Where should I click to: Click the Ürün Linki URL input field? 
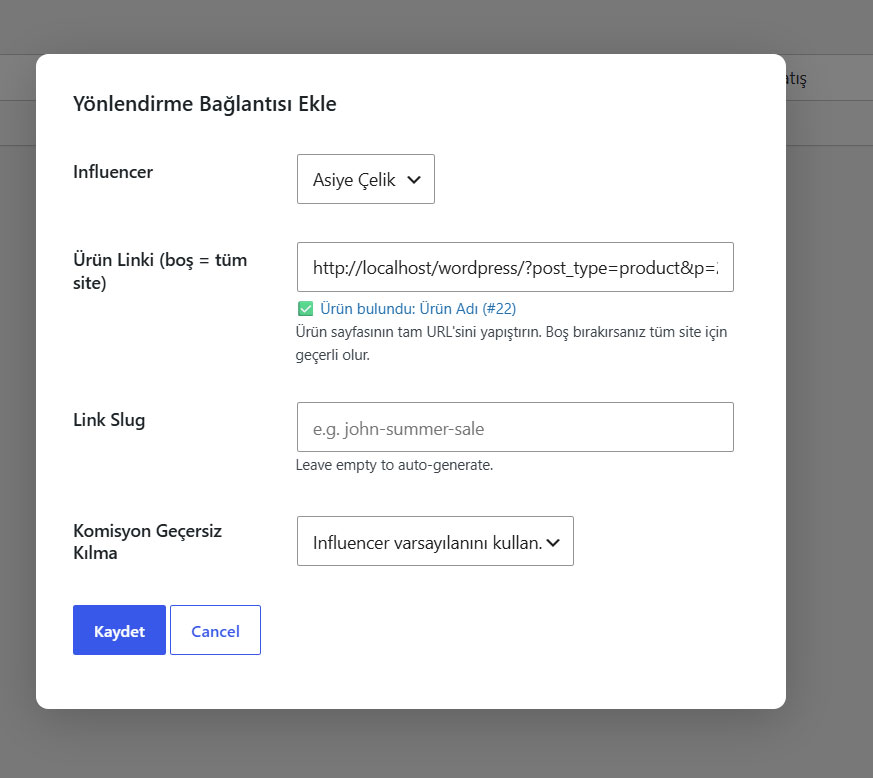click(515, 267)
